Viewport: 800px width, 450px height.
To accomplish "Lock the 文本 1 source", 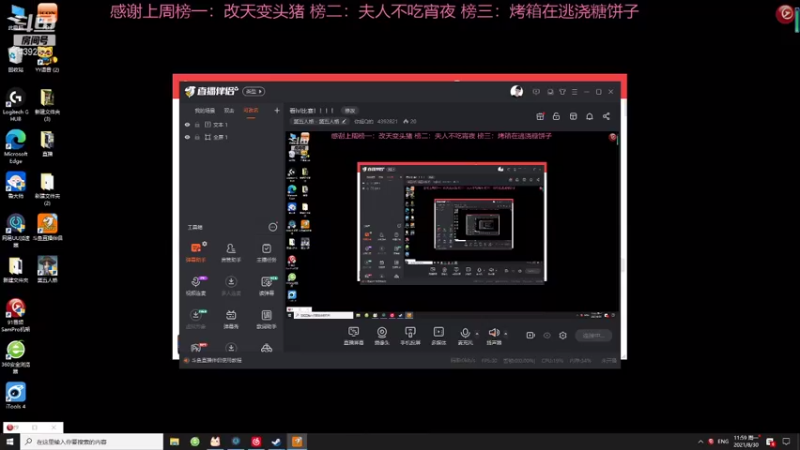I will pyautogui.click(x=197, y=124).
